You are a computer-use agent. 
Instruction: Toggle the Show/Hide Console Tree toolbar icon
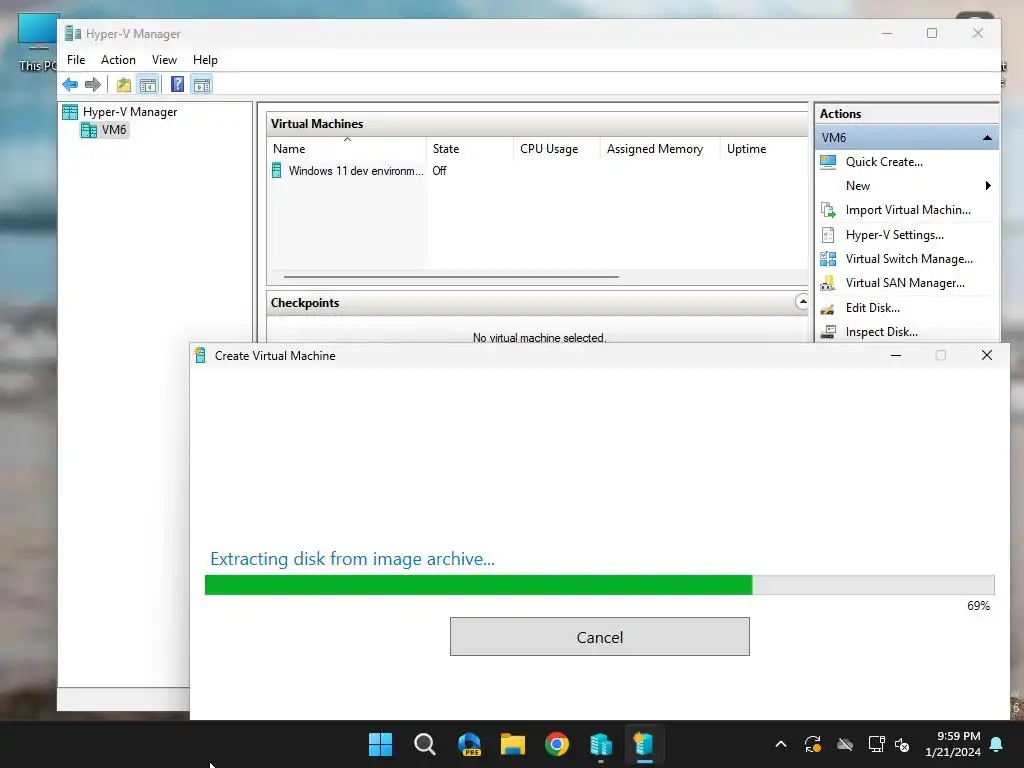(148, 84)
